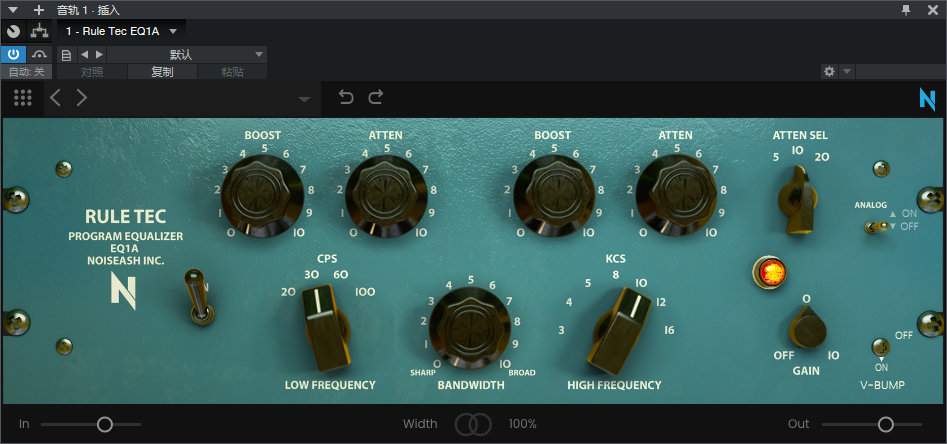This screenshot has width=947, height=444.
Task: Go to the previous plugin preset arrow
Action: point(56,98)
